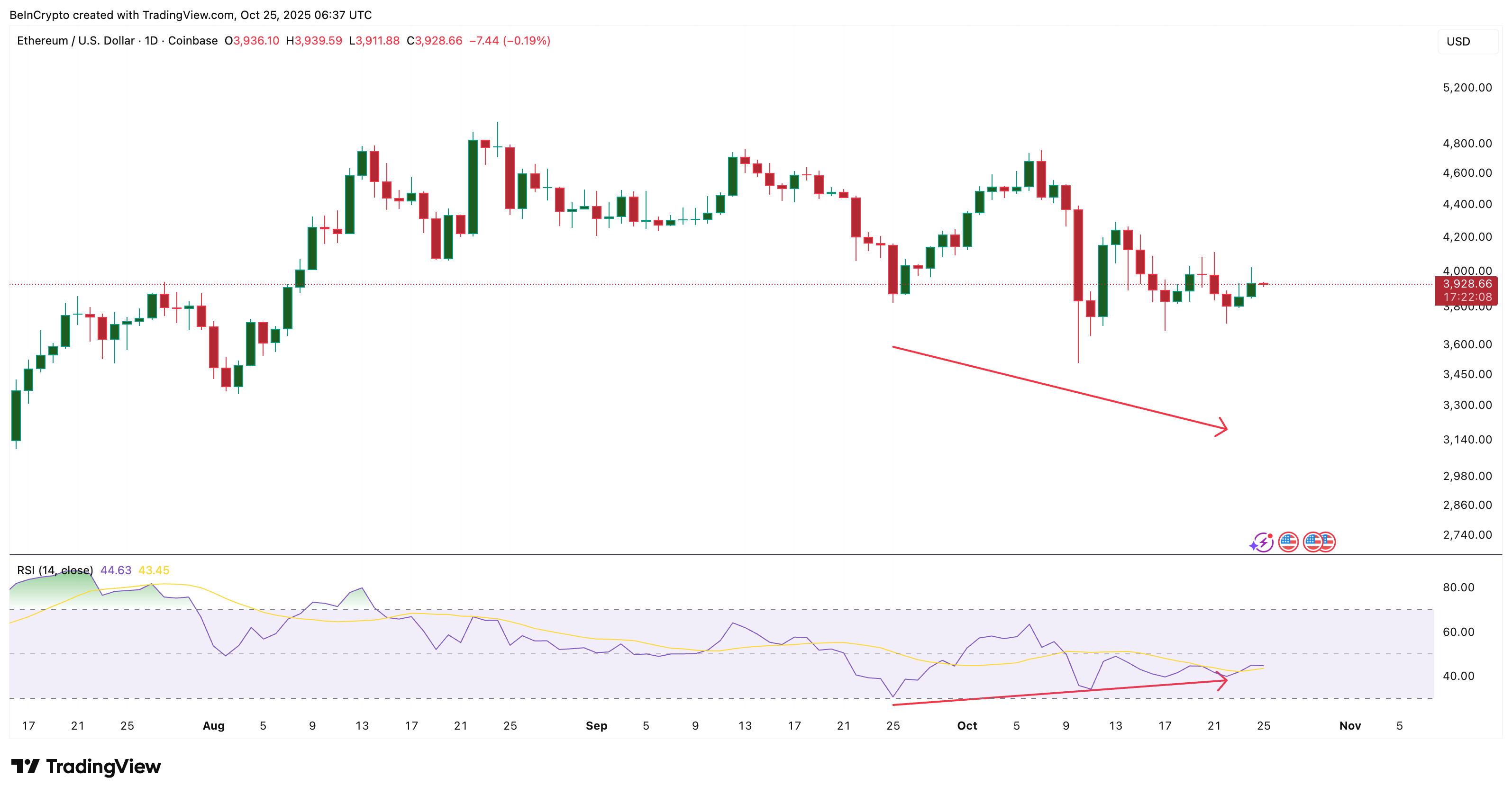Open the 1D timeframe selector

[151, 41]
